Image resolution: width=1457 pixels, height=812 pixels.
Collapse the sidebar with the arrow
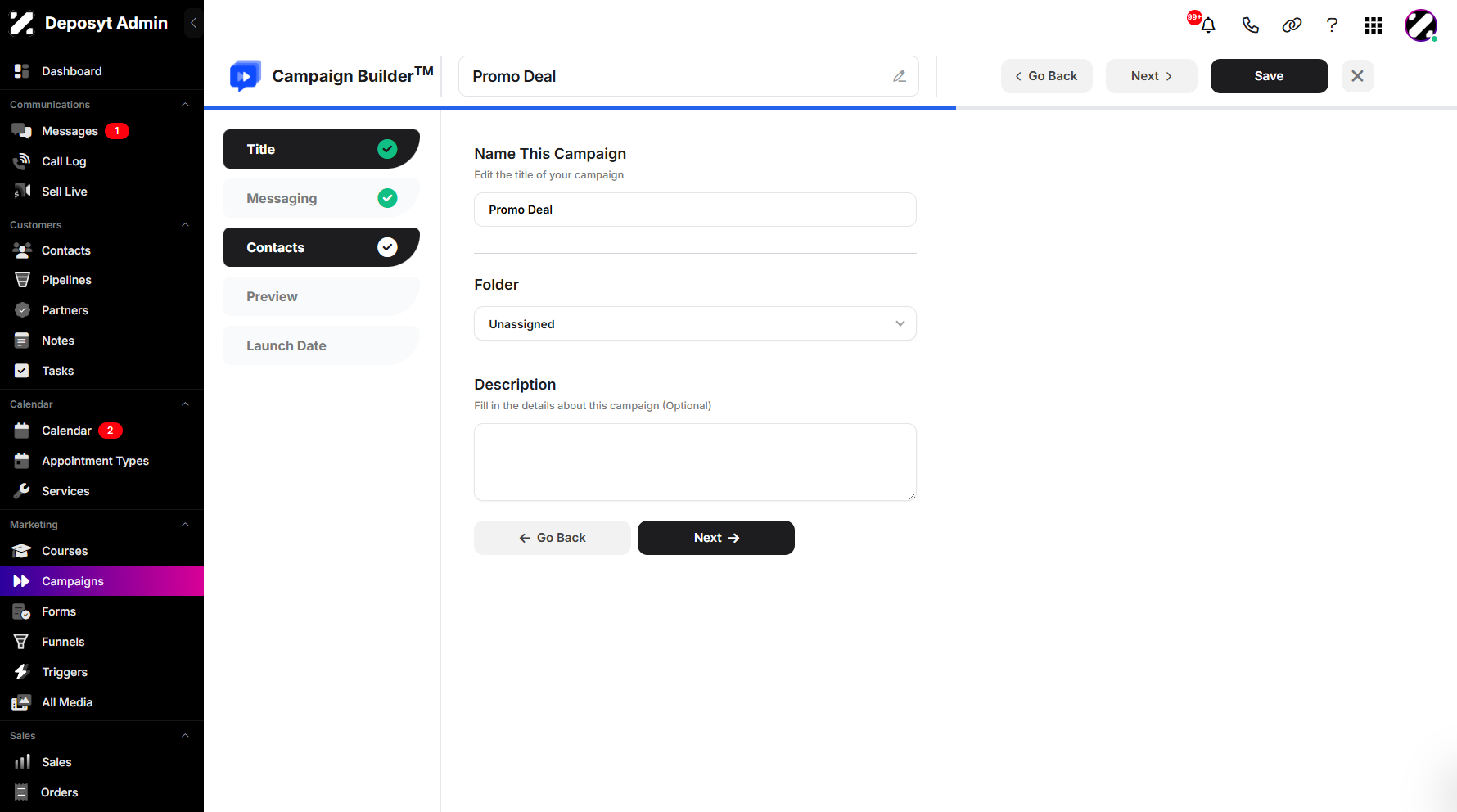coord(193,23)
